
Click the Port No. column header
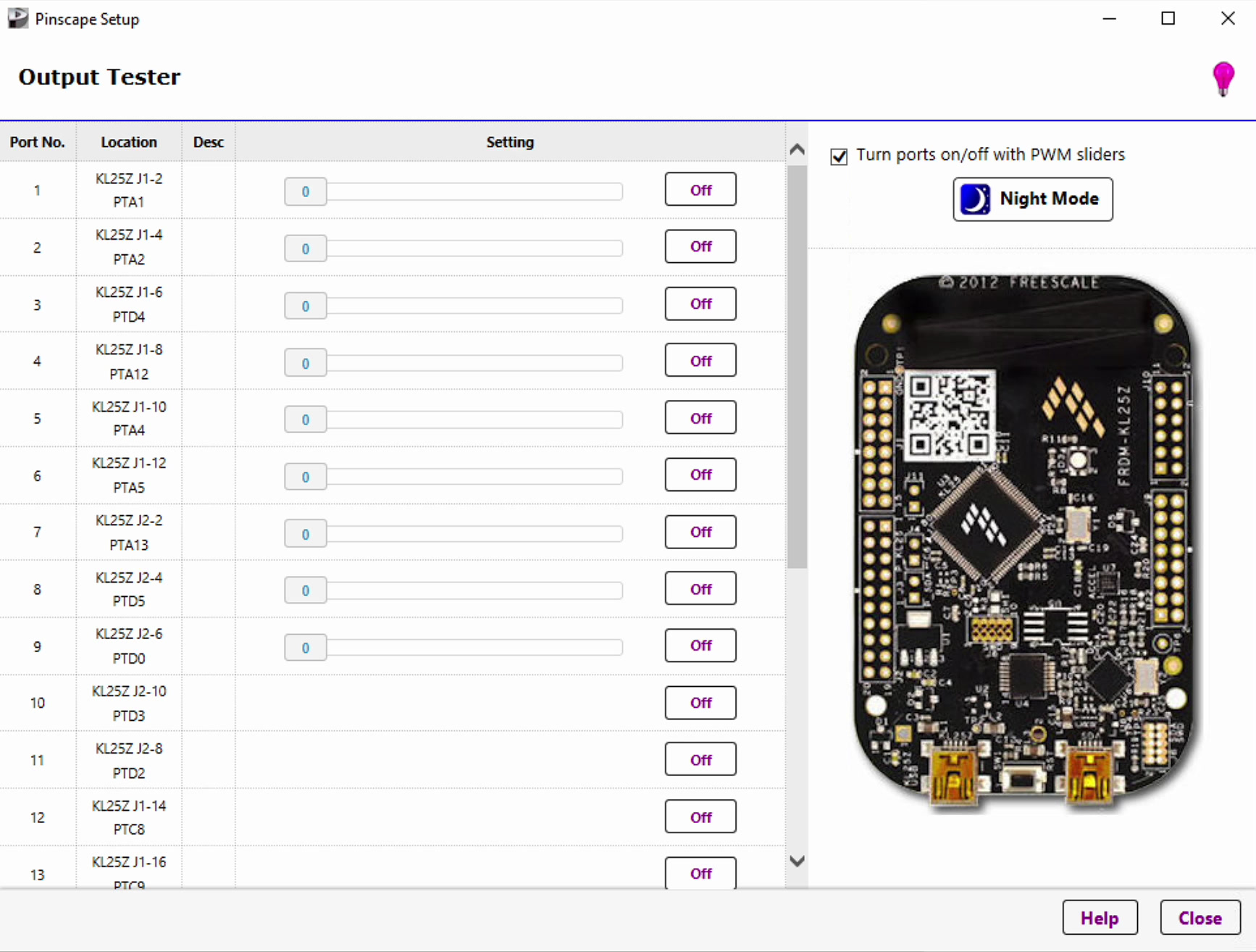click(38, 142)
